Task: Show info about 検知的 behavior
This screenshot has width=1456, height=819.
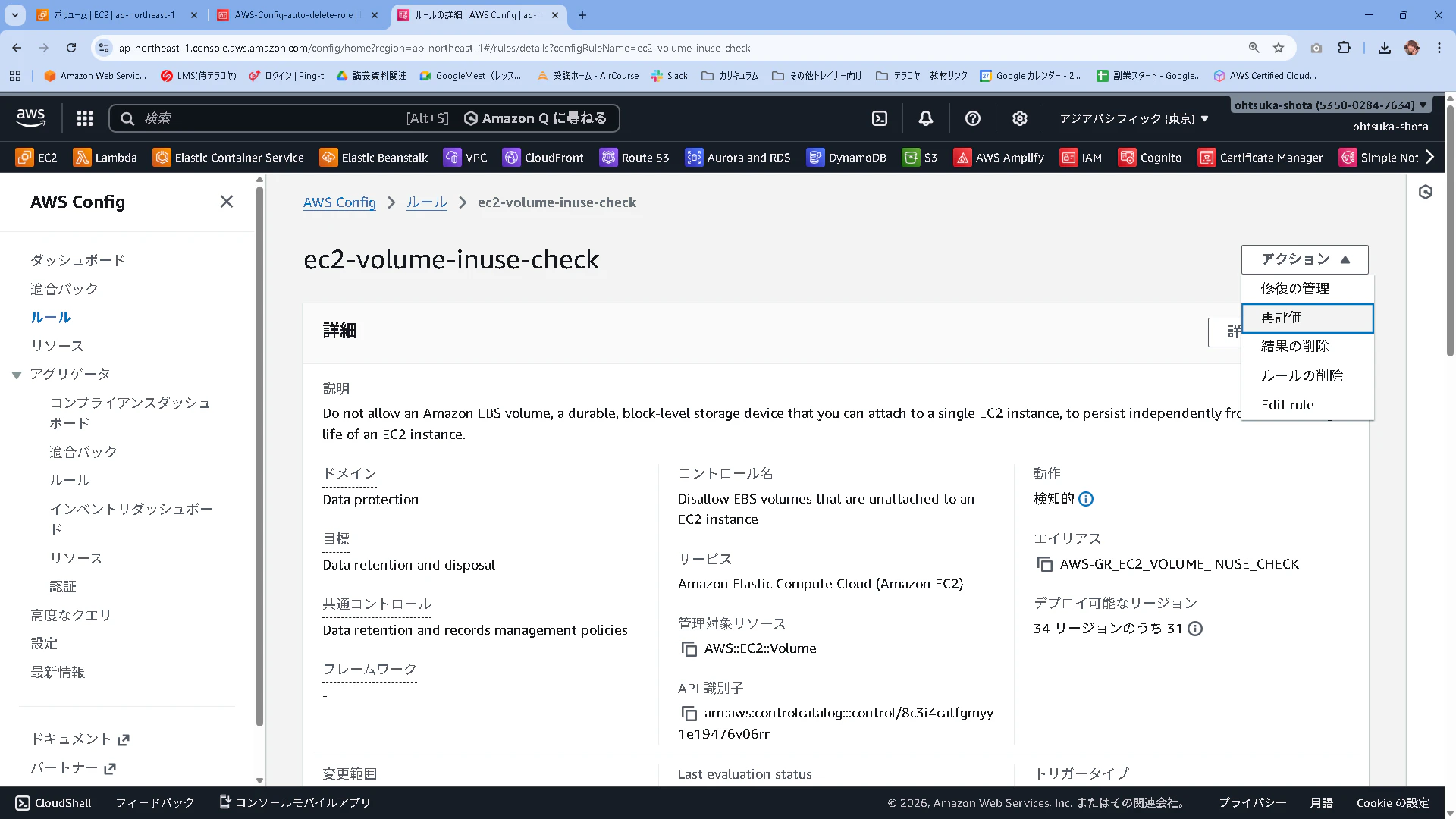Action: coord(1086,499)
